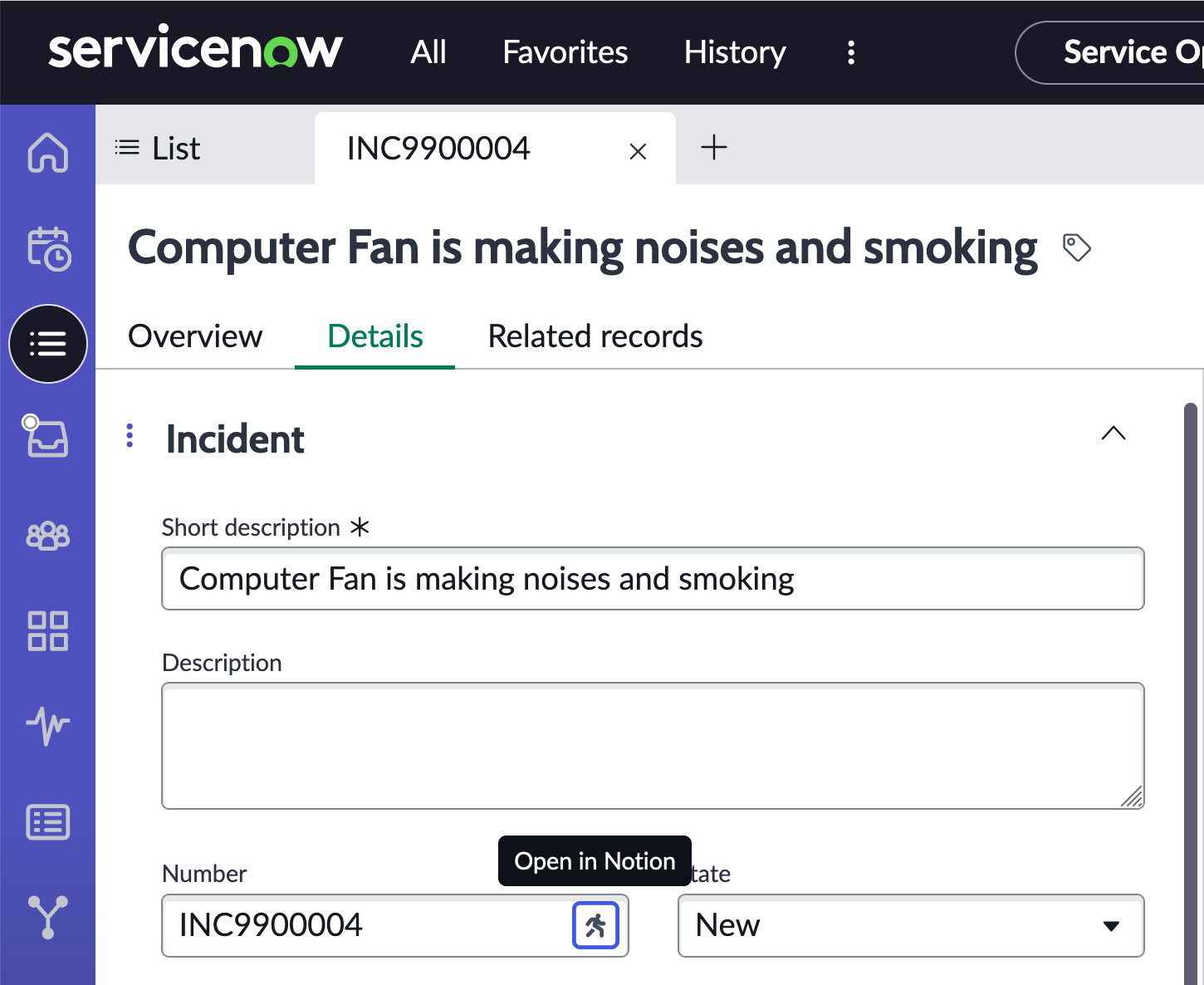
Task: Open the Incident section options dots
Action: [x=130, y=435]
